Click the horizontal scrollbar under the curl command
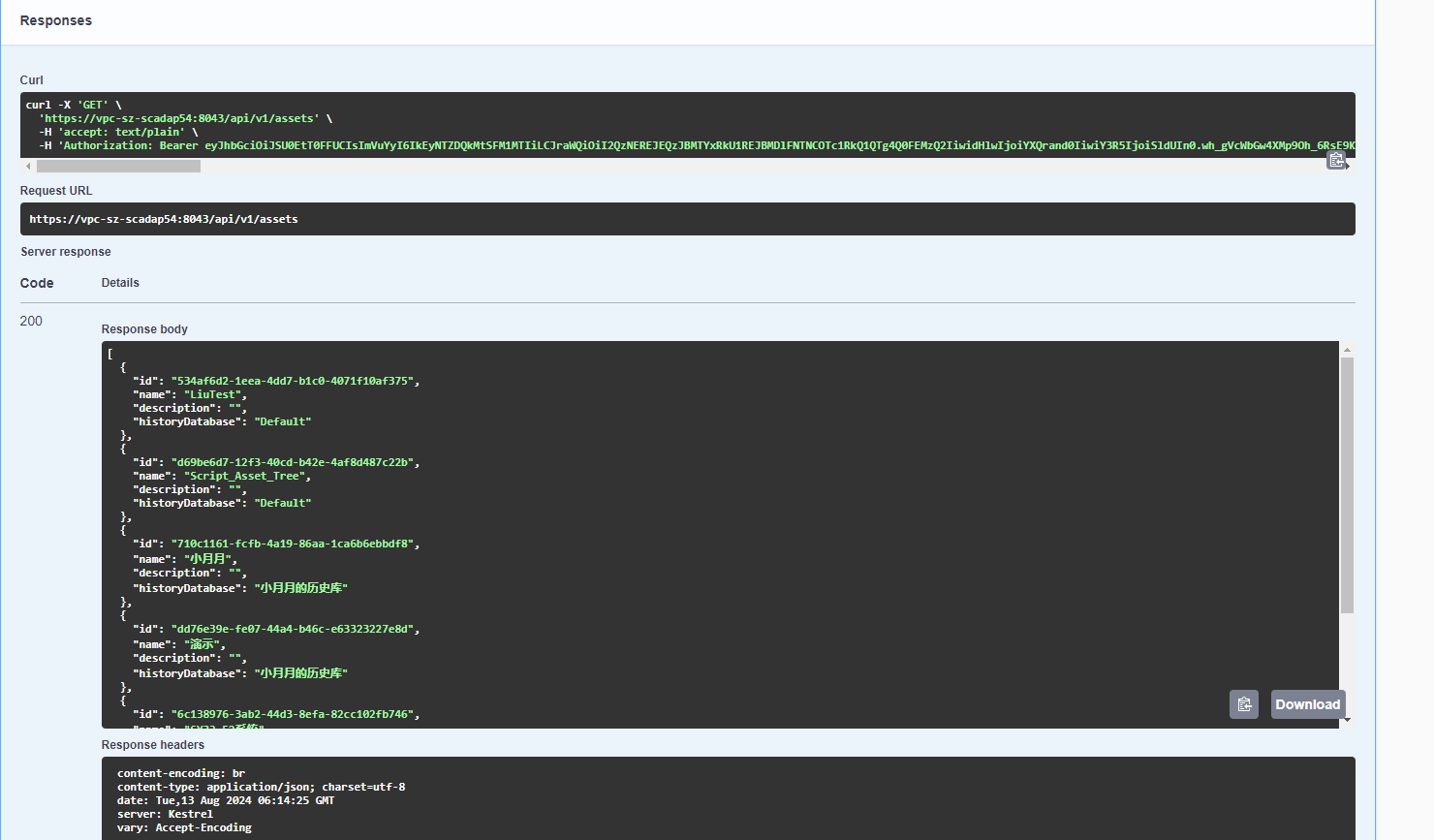Viewport: 1434px width, 840px height. (116, 165)
